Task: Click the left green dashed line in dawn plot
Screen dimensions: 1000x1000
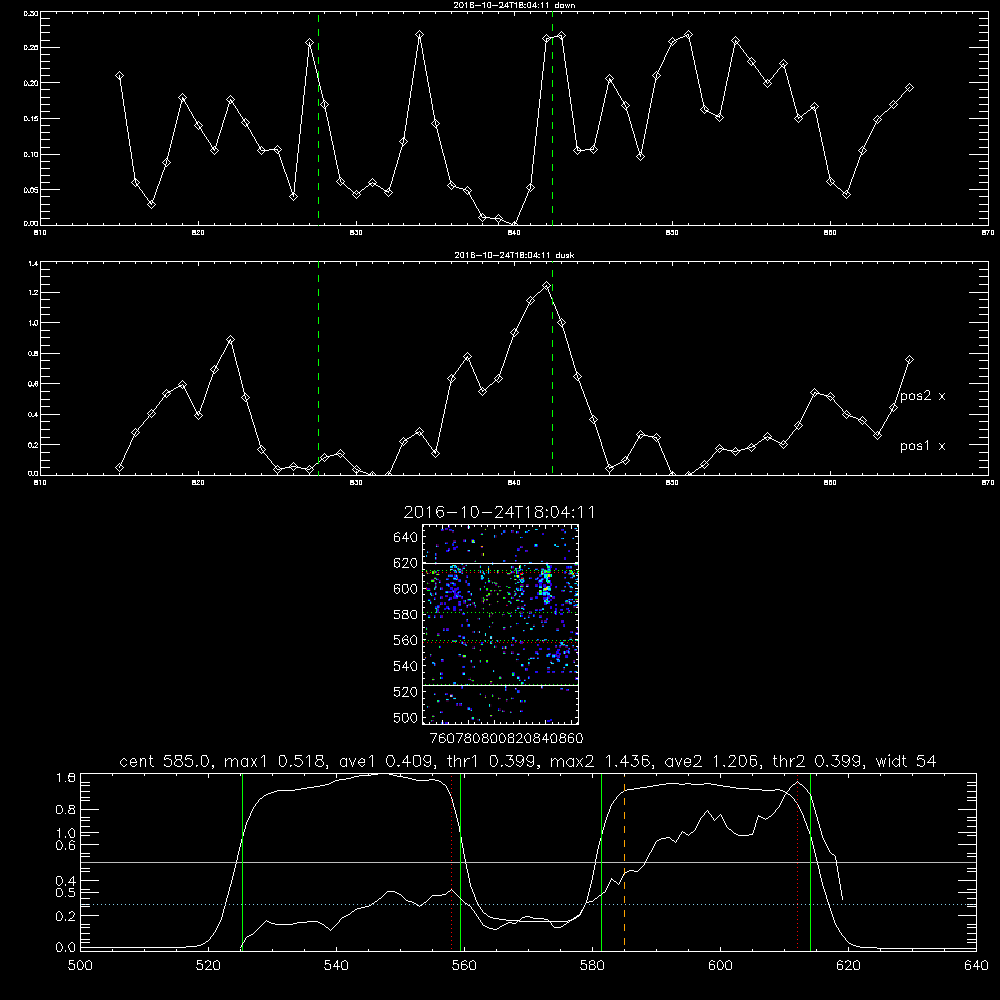Action: tap(318, 118)
